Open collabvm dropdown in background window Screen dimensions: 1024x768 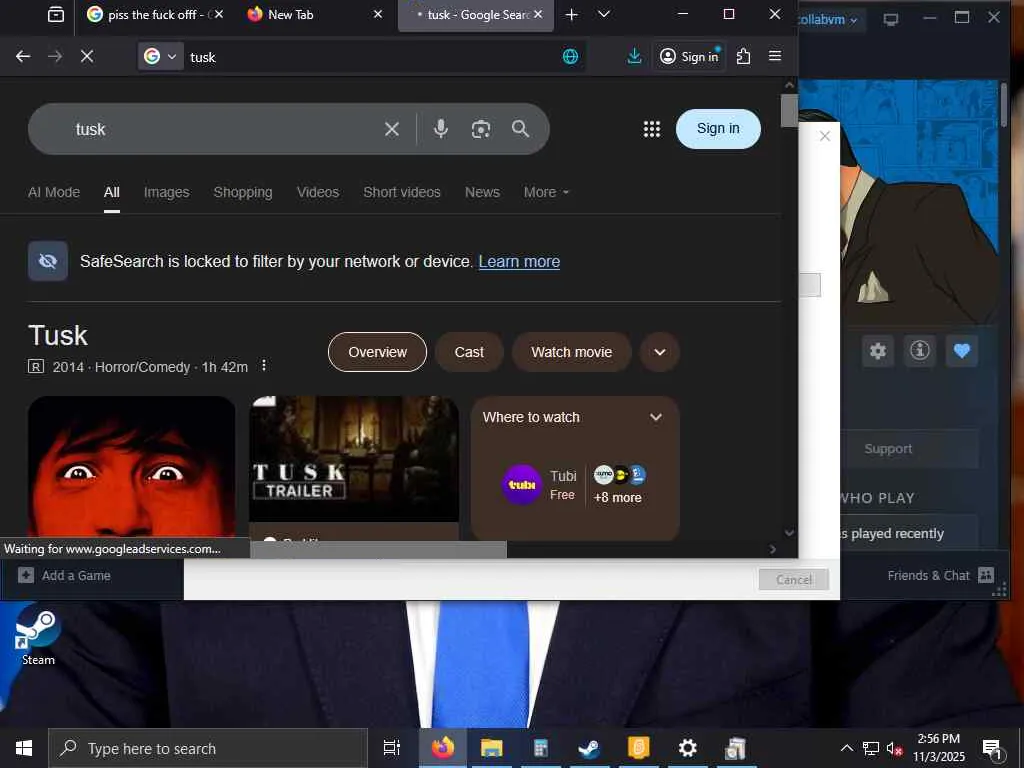pyautogui.click(x=827, y=20)
